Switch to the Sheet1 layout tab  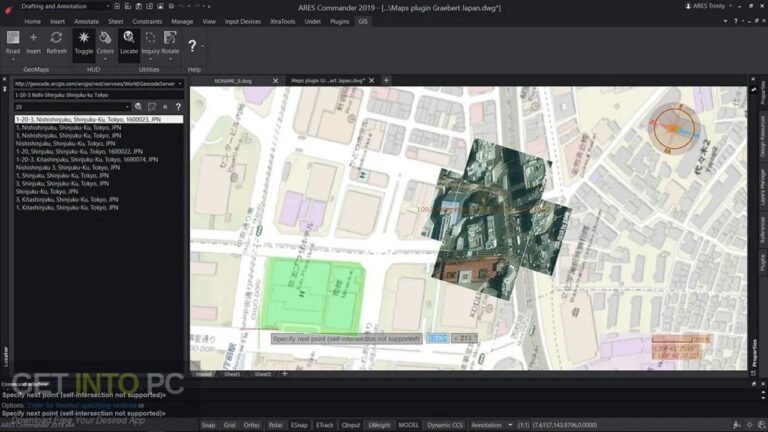(x=232, y=374)
